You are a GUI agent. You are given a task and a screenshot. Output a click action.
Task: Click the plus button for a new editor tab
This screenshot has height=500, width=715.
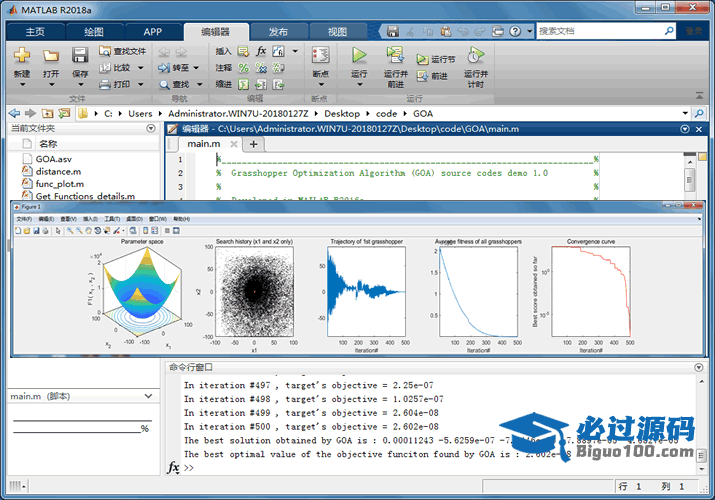(x=254, y=144)
